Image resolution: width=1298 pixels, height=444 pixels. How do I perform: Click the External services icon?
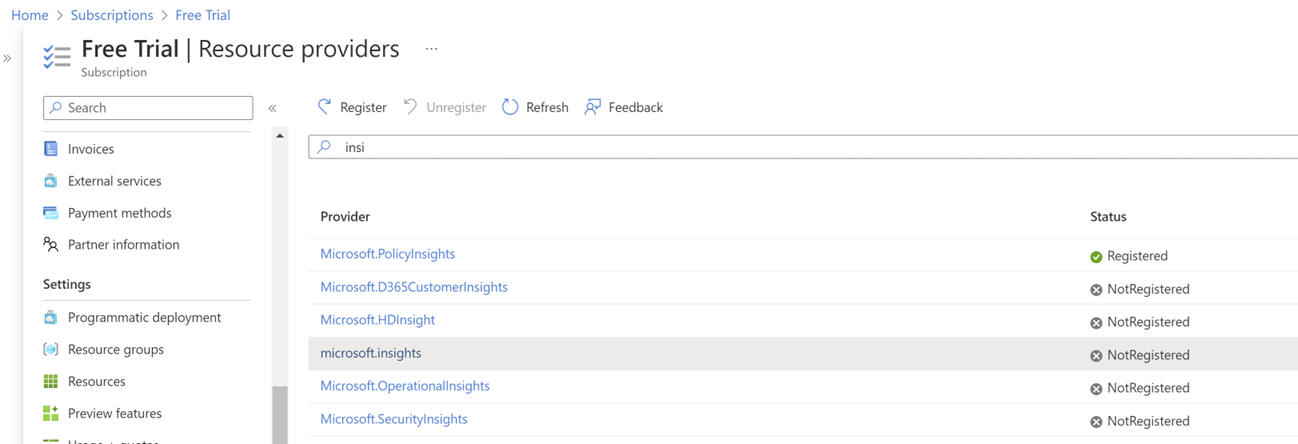(51, 181)
